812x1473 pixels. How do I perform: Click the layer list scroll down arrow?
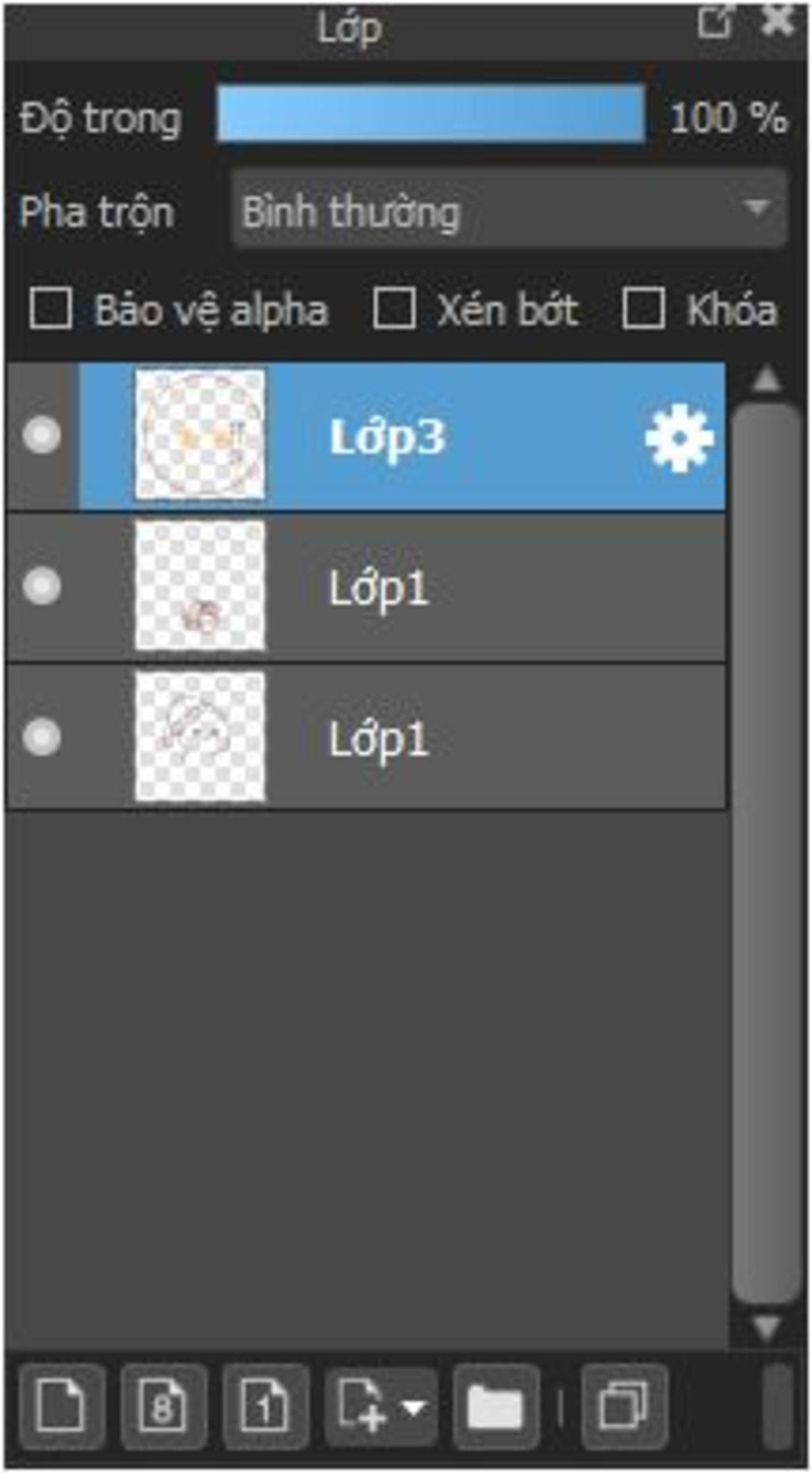(766, 1327)
